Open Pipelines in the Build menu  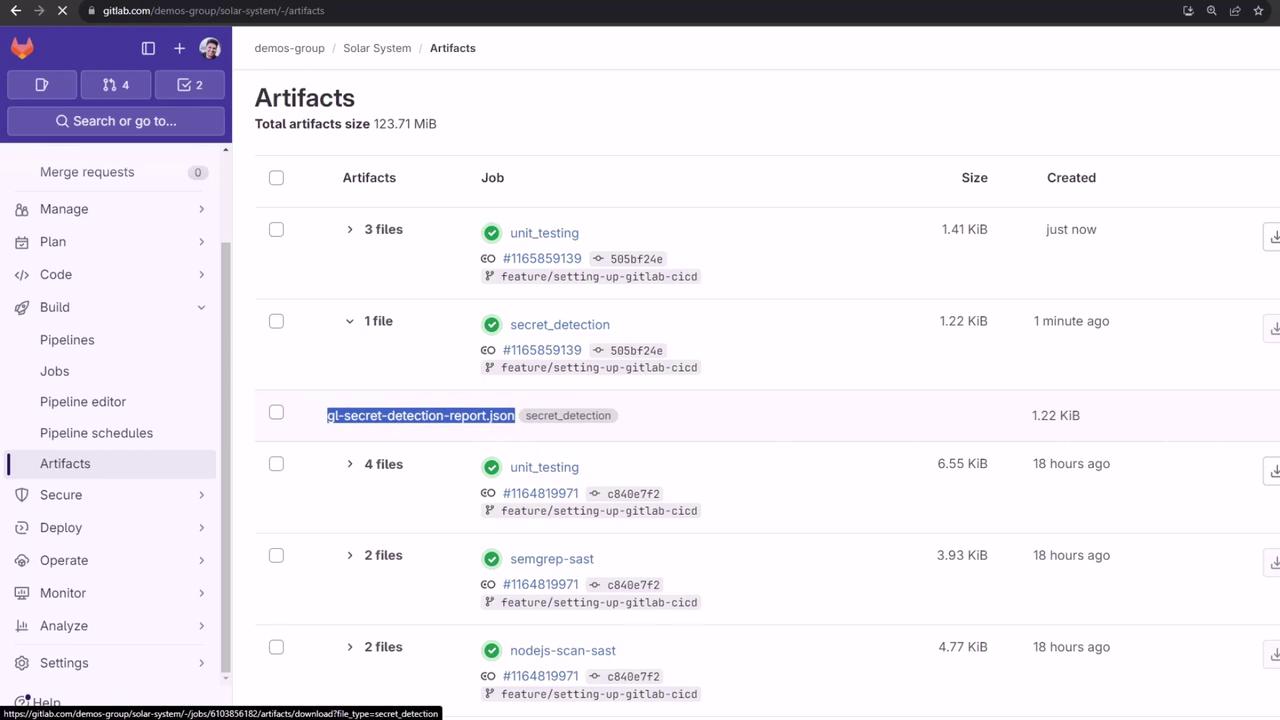coord(67,340)
